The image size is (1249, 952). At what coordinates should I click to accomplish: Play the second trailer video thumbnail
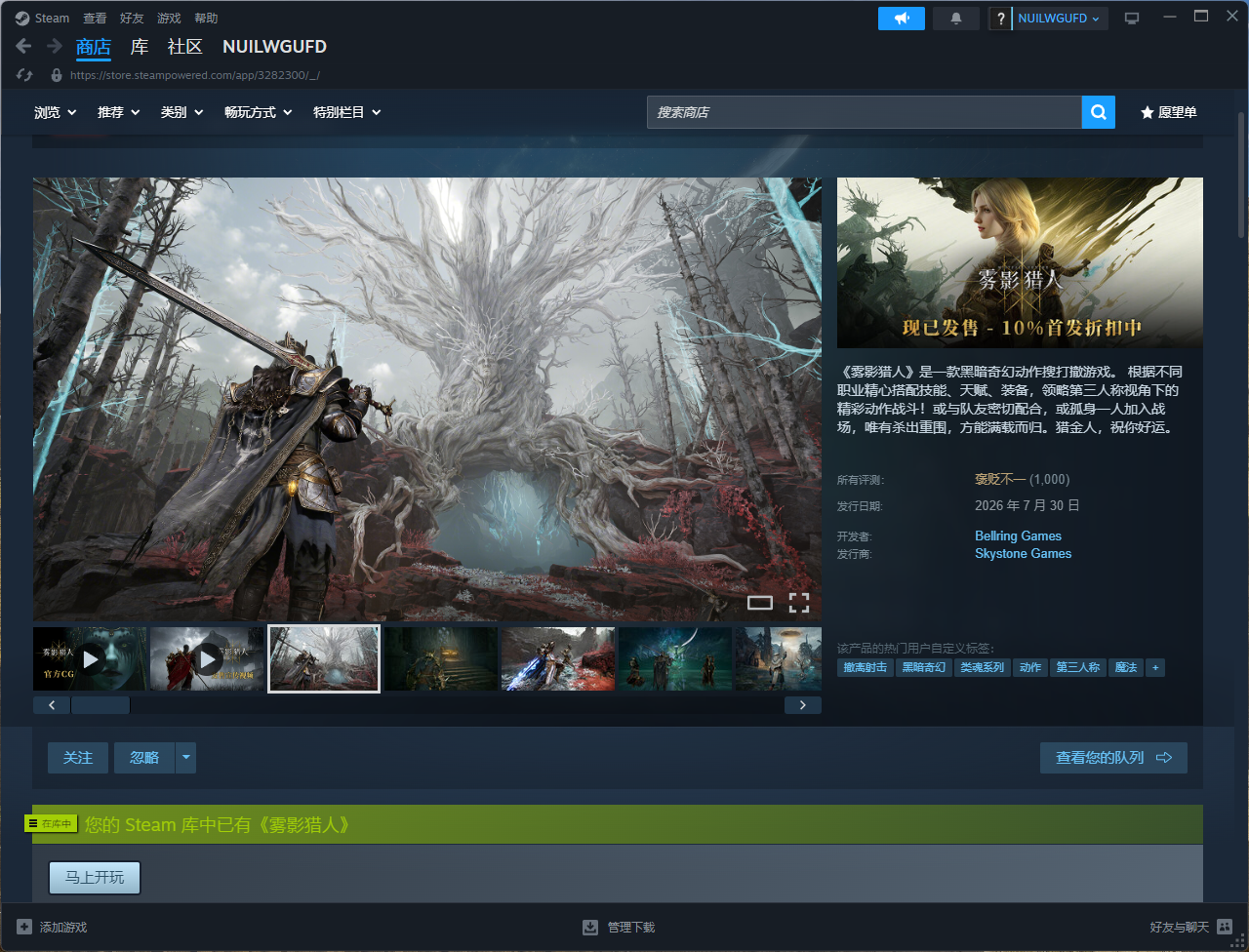207,659
